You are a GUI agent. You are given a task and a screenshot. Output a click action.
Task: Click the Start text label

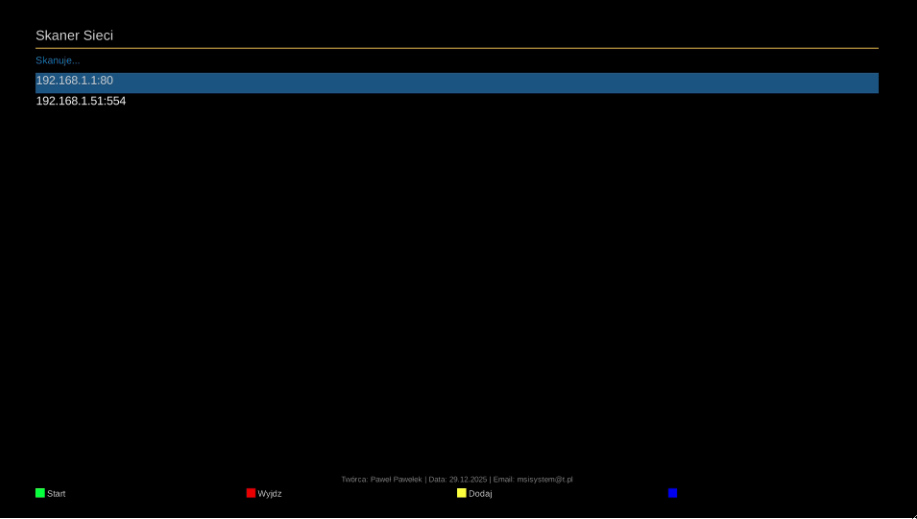pos(56,494)
